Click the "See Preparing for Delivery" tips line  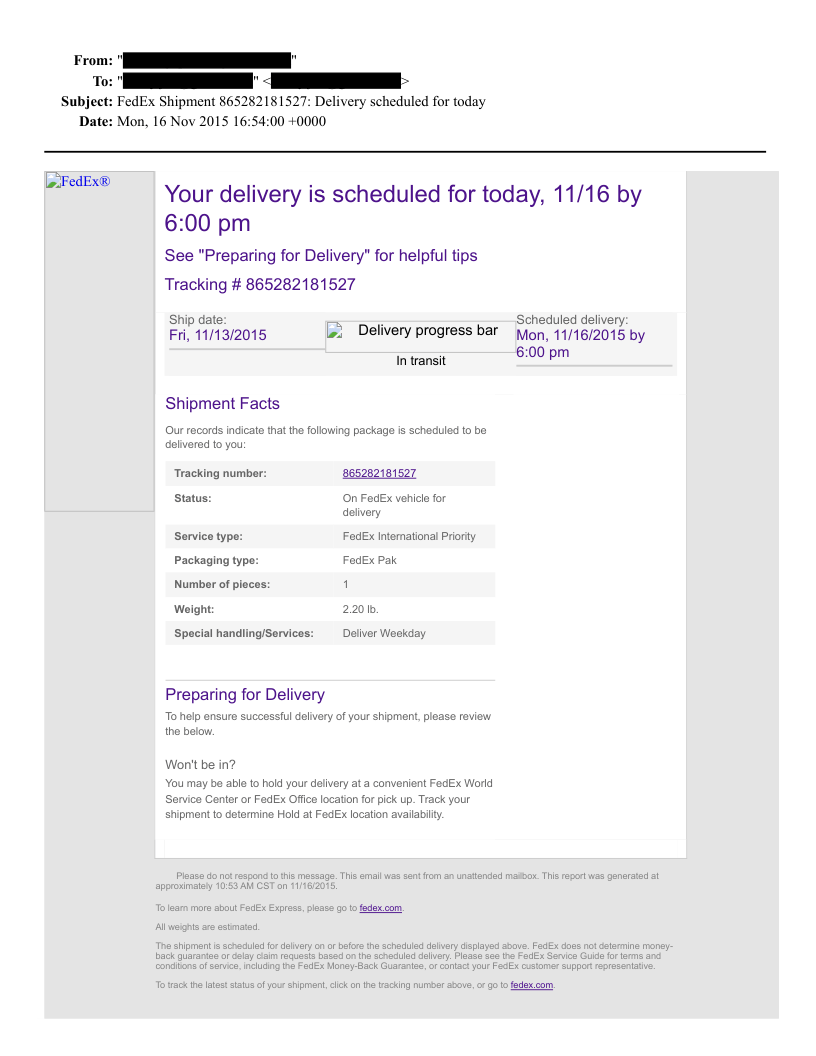pyautogui.click(x=321, y=256)
